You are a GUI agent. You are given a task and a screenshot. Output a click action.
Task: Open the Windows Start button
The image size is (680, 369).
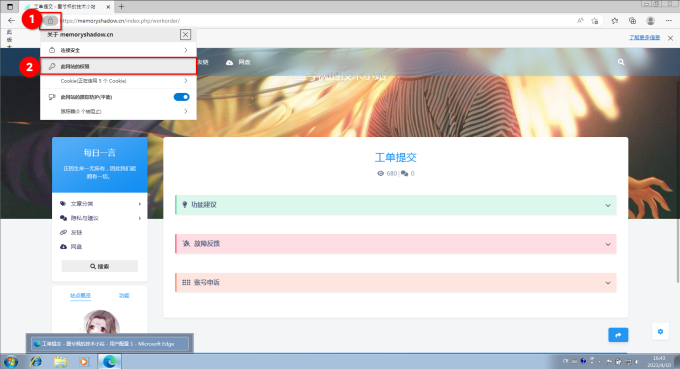[10, 361]
